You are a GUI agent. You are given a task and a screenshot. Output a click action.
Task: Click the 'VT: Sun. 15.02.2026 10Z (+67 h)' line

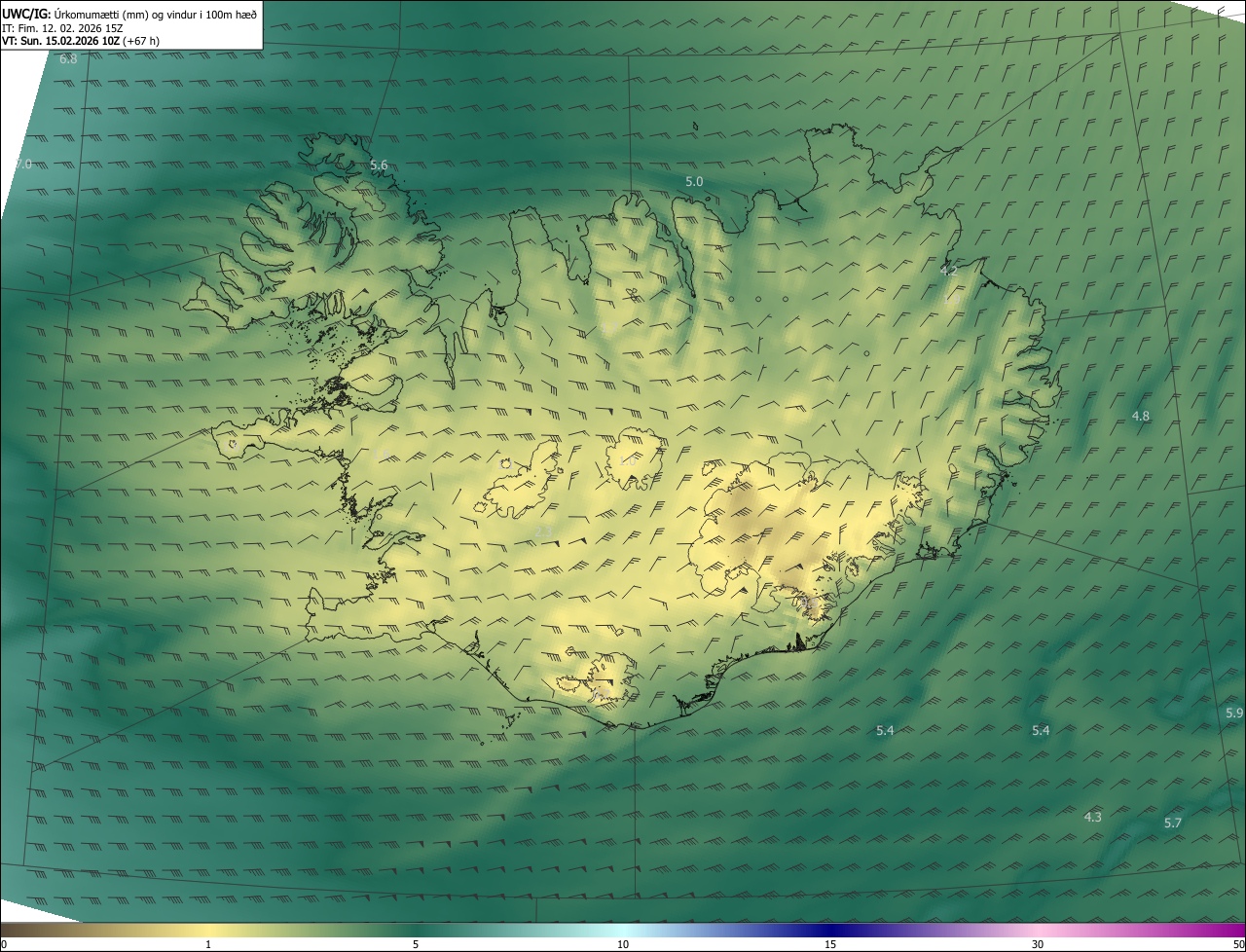pos(81,41)
